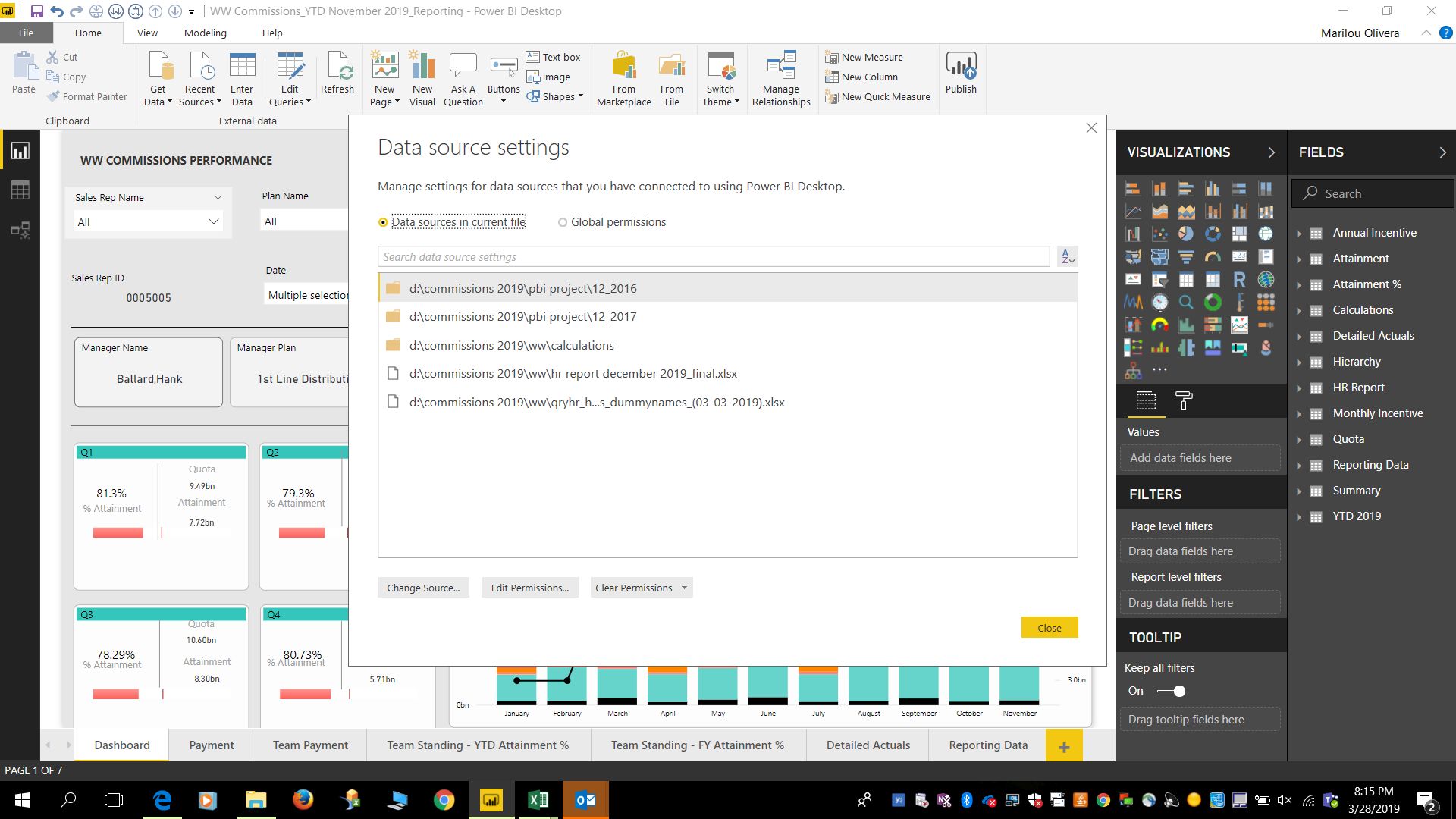
Task: Open the Get Data ribbon button
Action: (x=158, y=79)
